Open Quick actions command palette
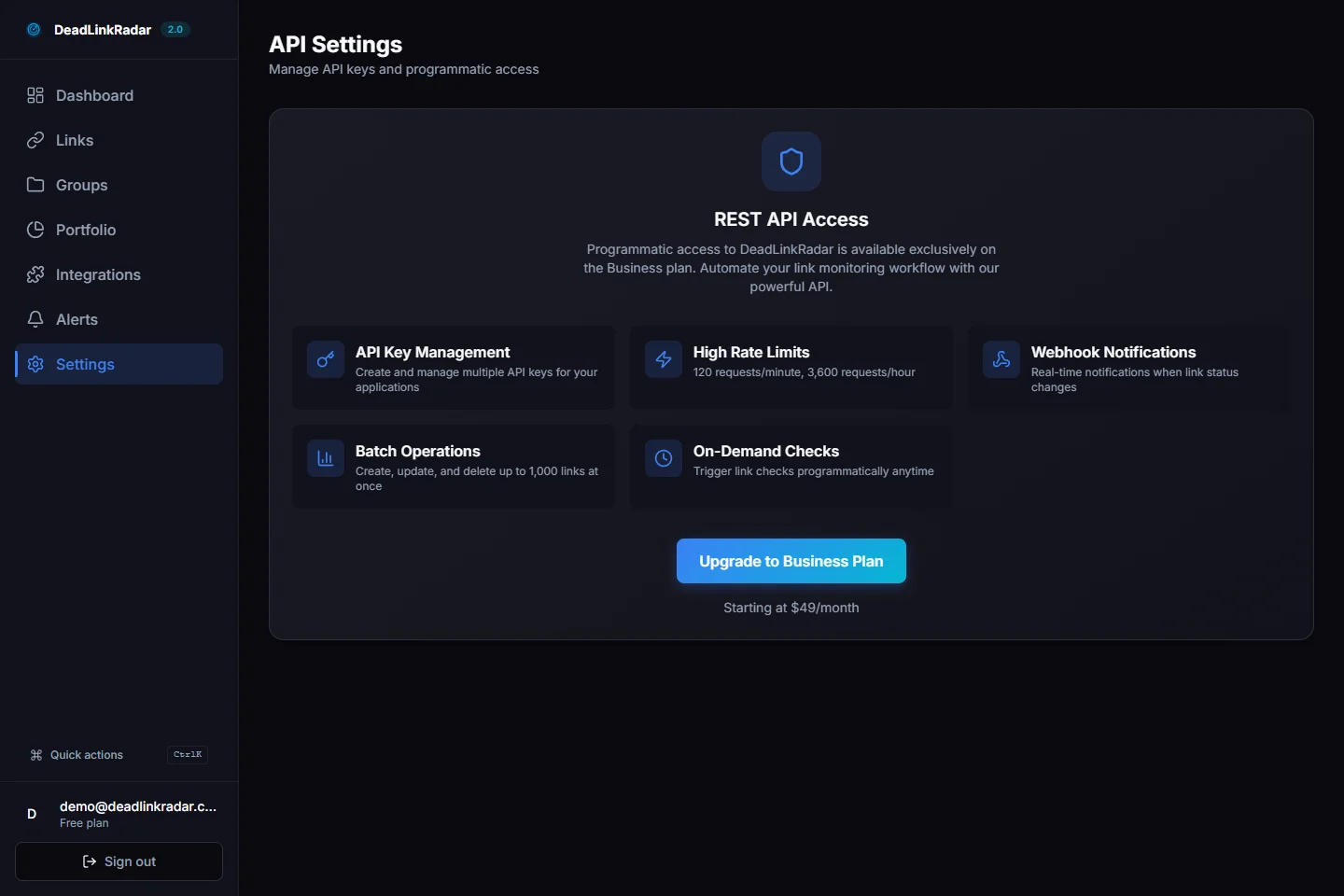Screen dimensions: 1344x896 click(x=87, y=755)
